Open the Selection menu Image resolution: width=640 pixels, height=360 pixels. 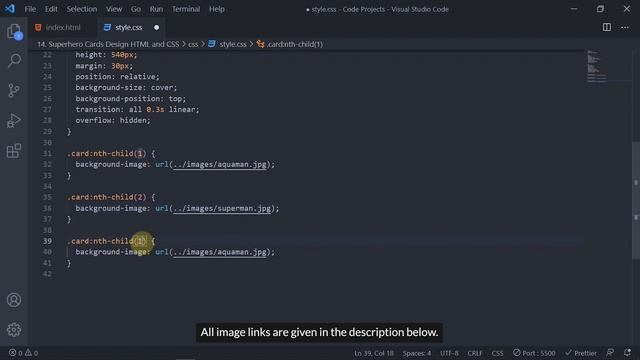82,9
